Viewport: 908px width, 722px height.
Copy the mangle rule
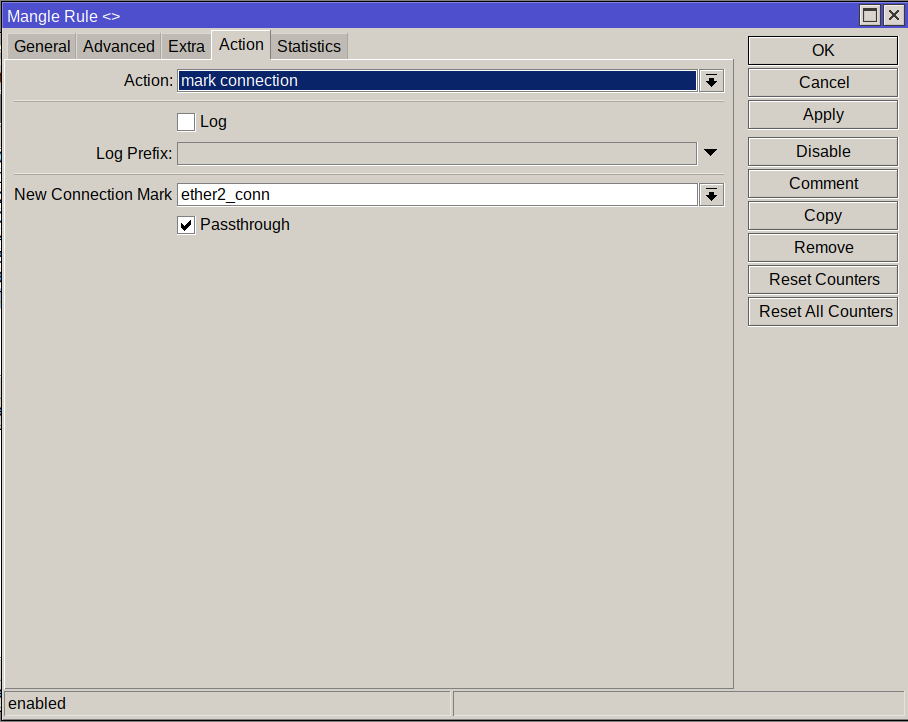(x=823, y=215)
